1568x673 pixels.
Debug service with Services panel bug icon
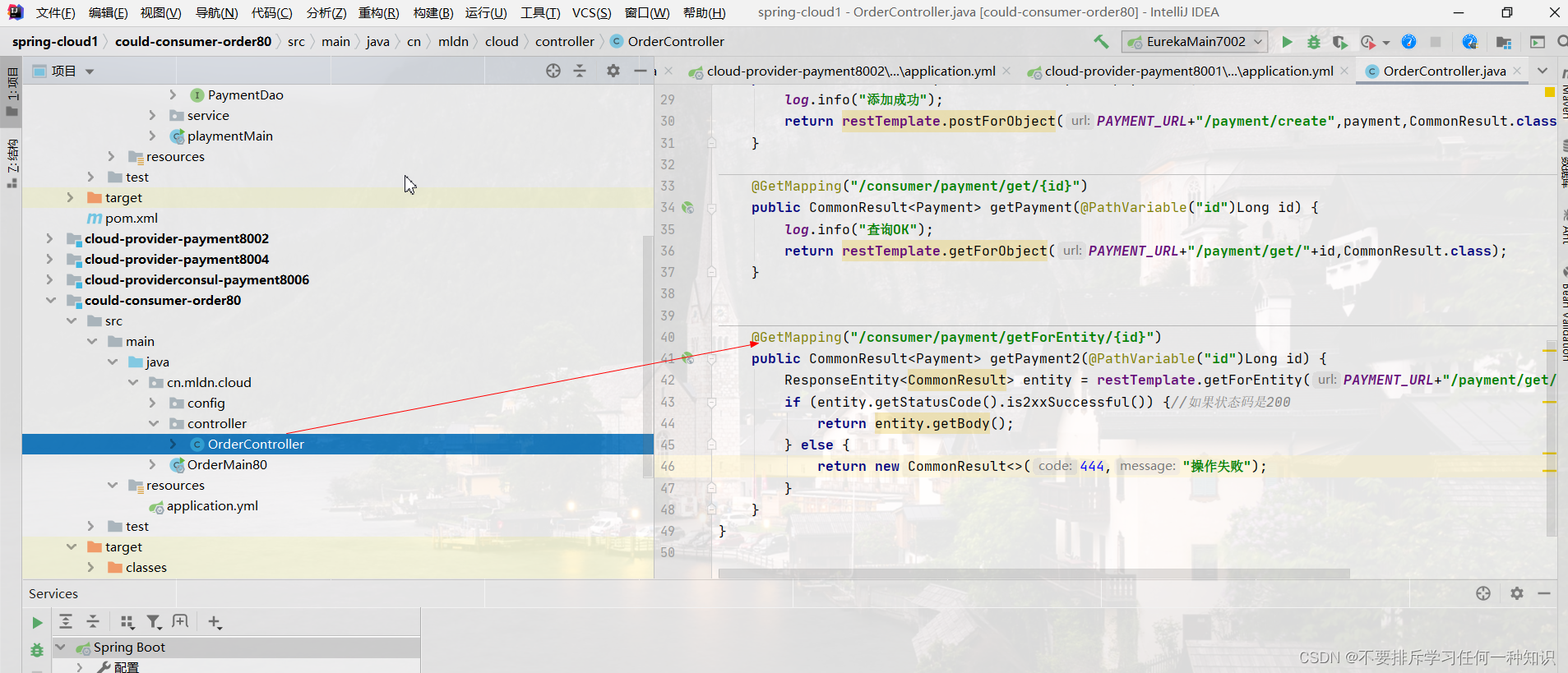[x=37, y=650]
